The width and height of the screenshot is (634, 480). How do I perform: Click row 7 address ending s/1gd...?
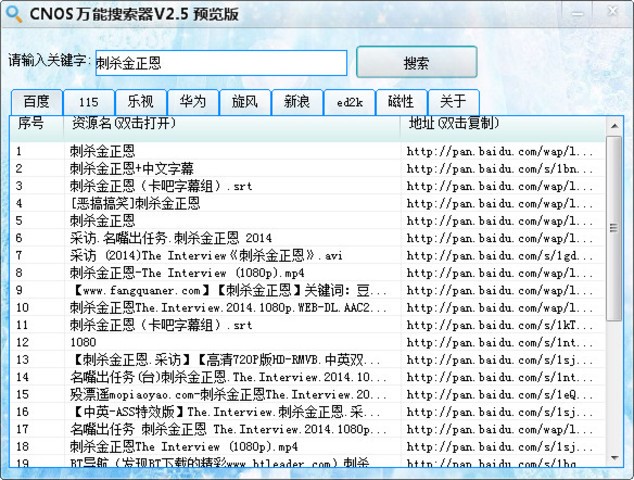pos(499,256)
